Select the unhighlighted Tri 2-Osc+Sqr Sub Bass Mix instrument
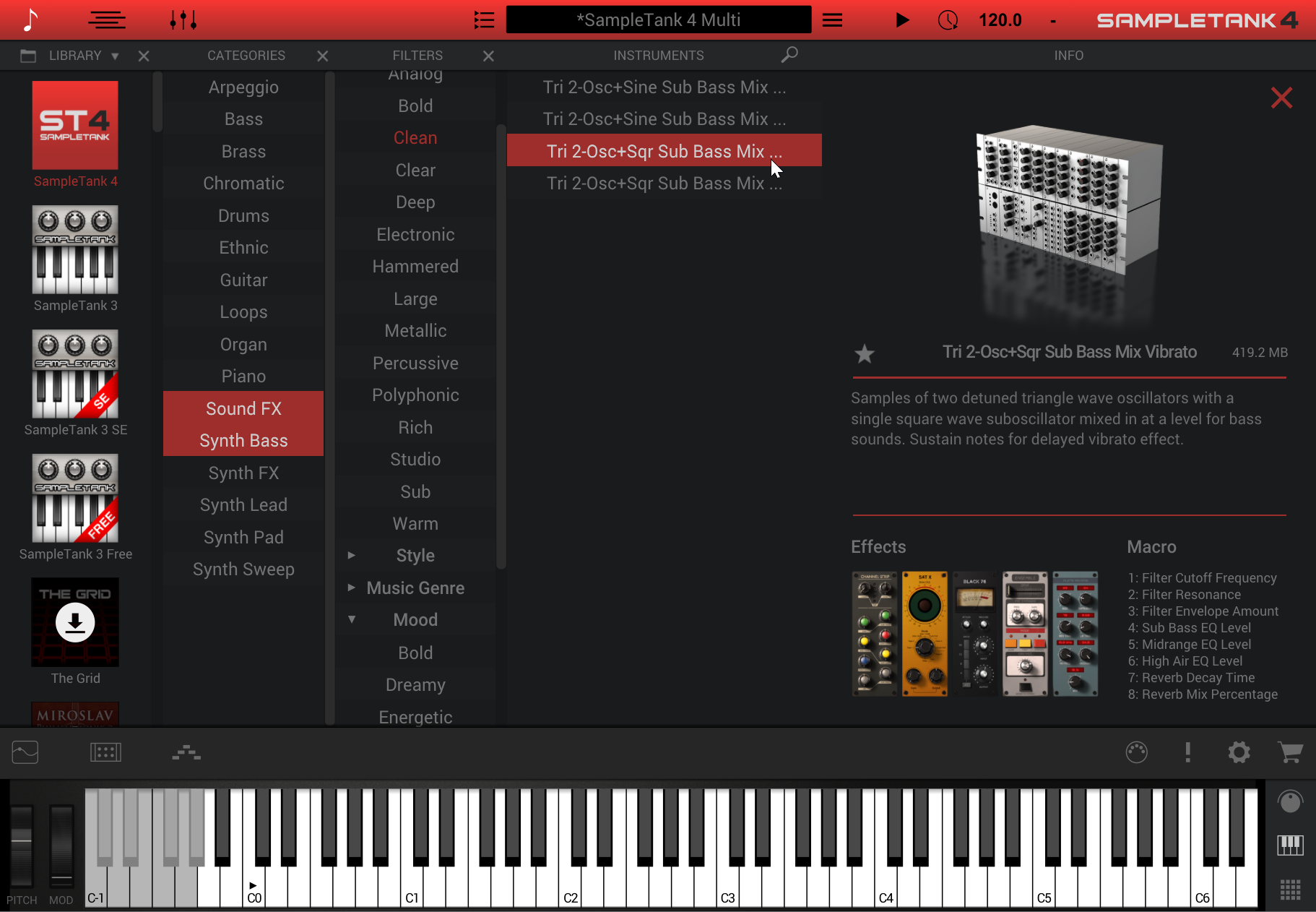The image size is (1316, 912). [x=665, y=184]
